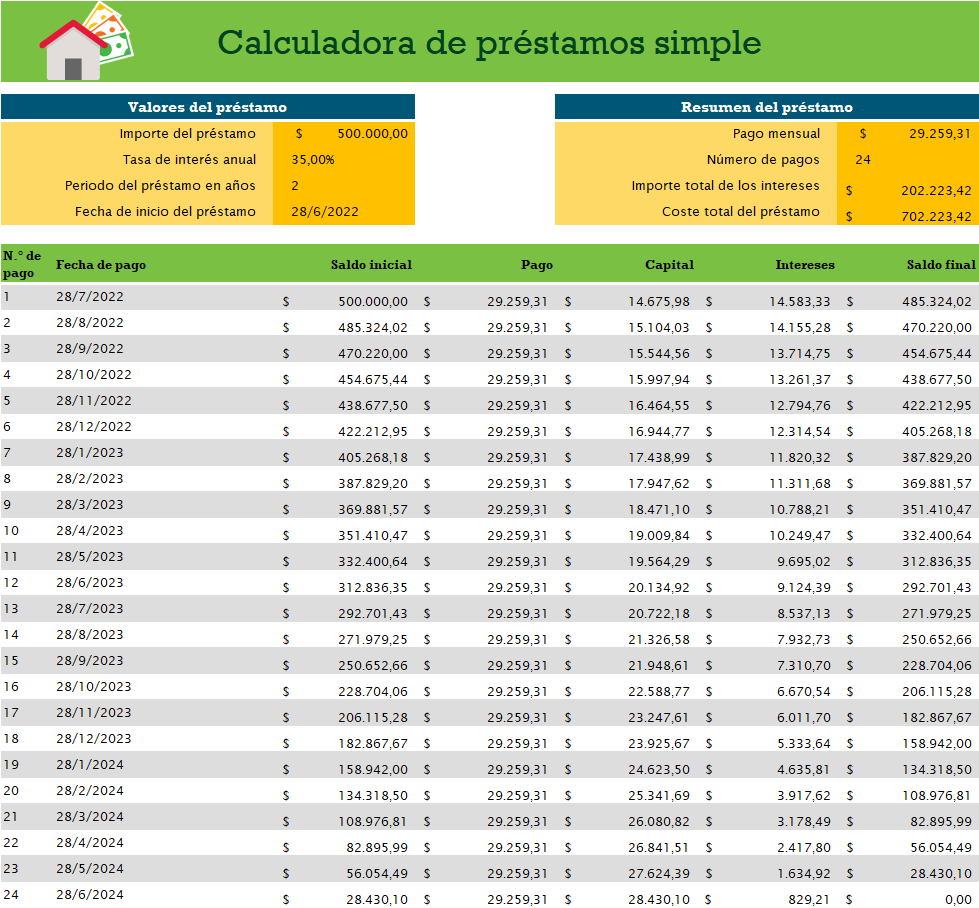Select starting balance 182.867,67 in payment row 18
This screenshot has width=979, height=908.
373,744
